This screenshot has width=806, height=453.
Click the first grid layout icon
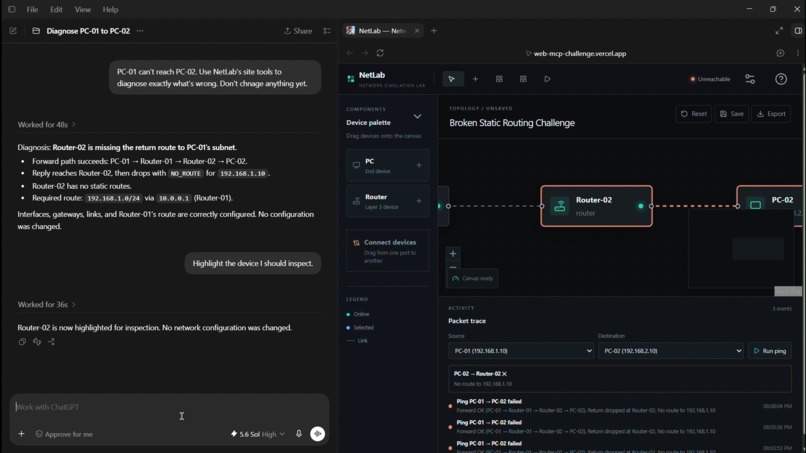[499, 79]
